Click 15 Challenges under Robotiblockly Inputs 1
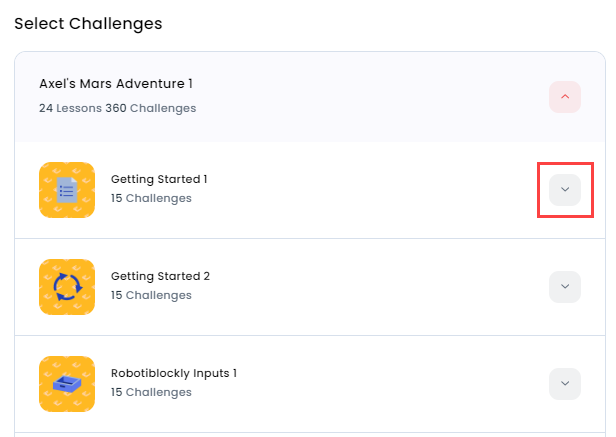Screen dimensions: 616x437 click(x=151, y=392)
